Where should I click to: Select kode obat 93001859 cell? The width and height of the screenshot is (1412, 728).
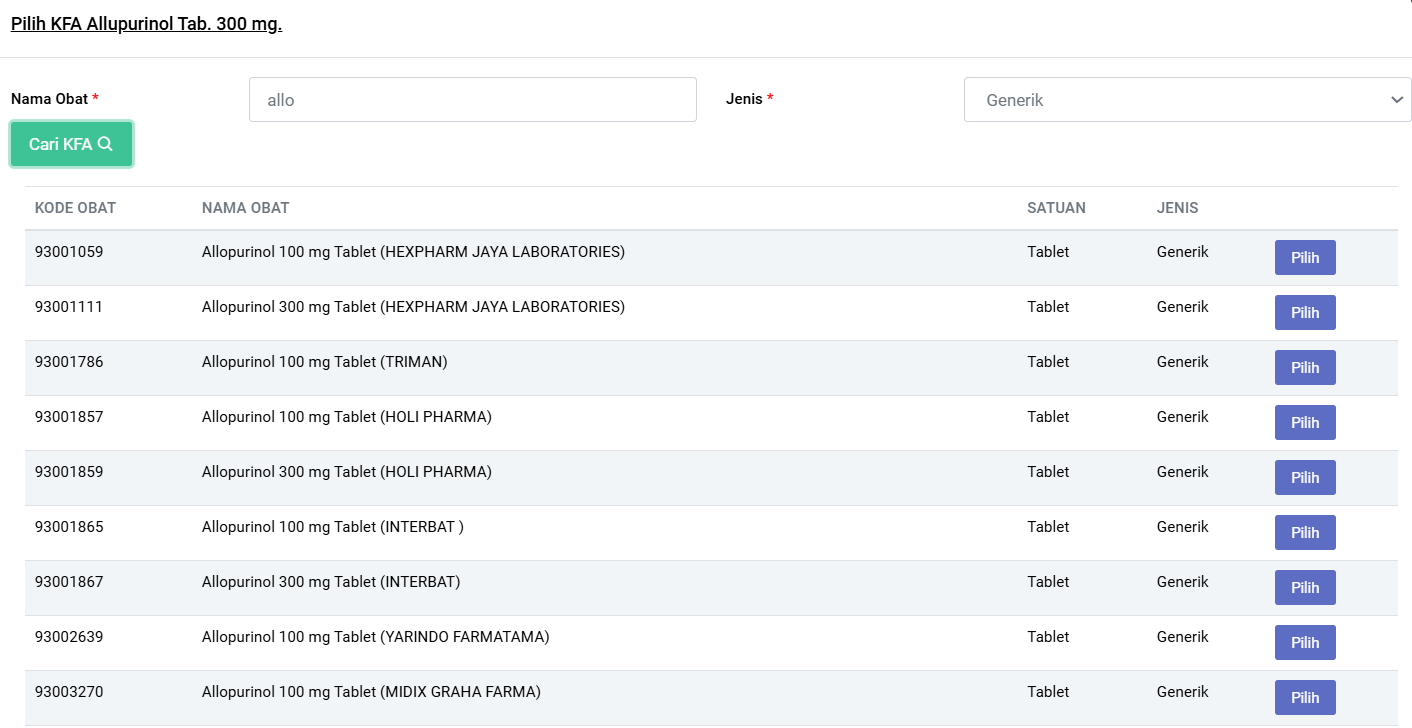69,472
